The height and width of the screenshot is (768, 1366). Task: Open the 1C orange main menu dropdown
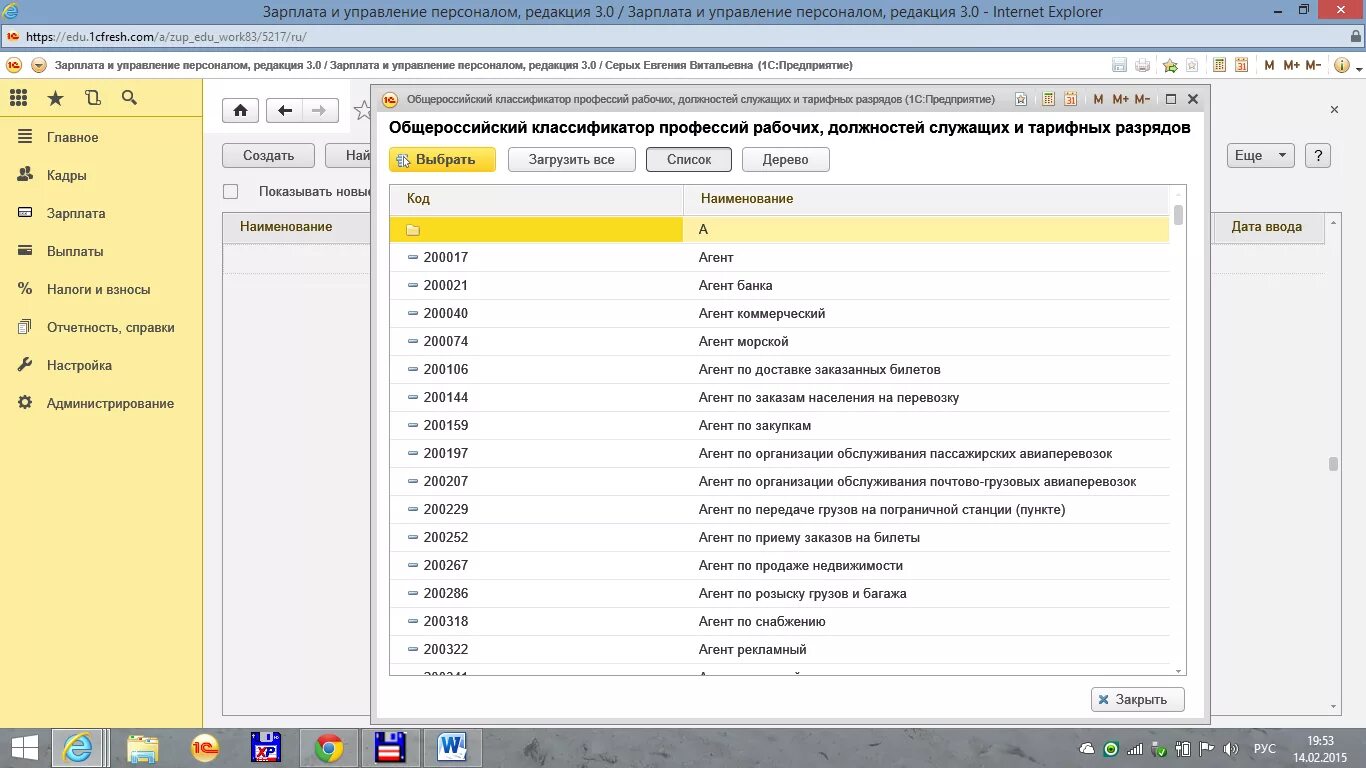(39, 65)
